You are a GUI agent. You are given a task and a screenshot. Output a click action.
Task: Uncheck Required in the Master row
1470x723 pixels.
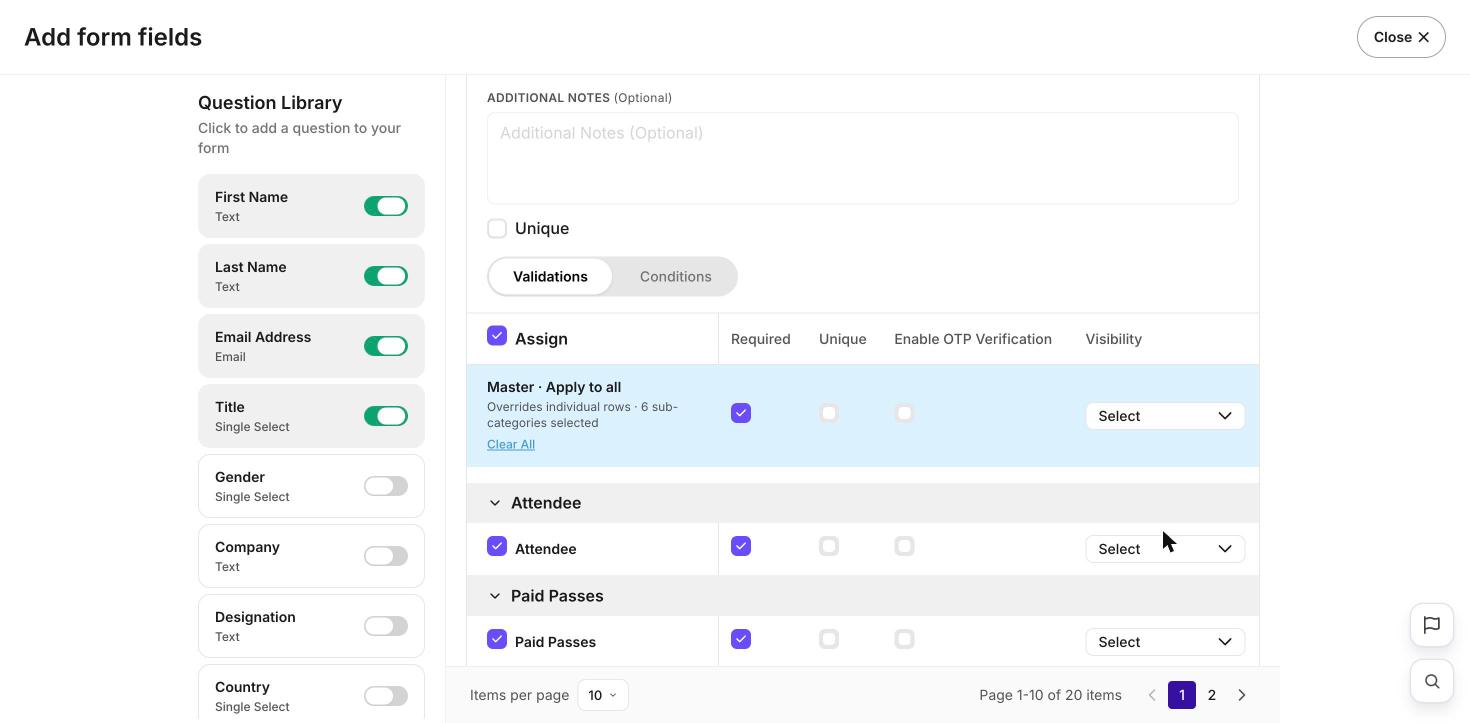coord(741,413)
